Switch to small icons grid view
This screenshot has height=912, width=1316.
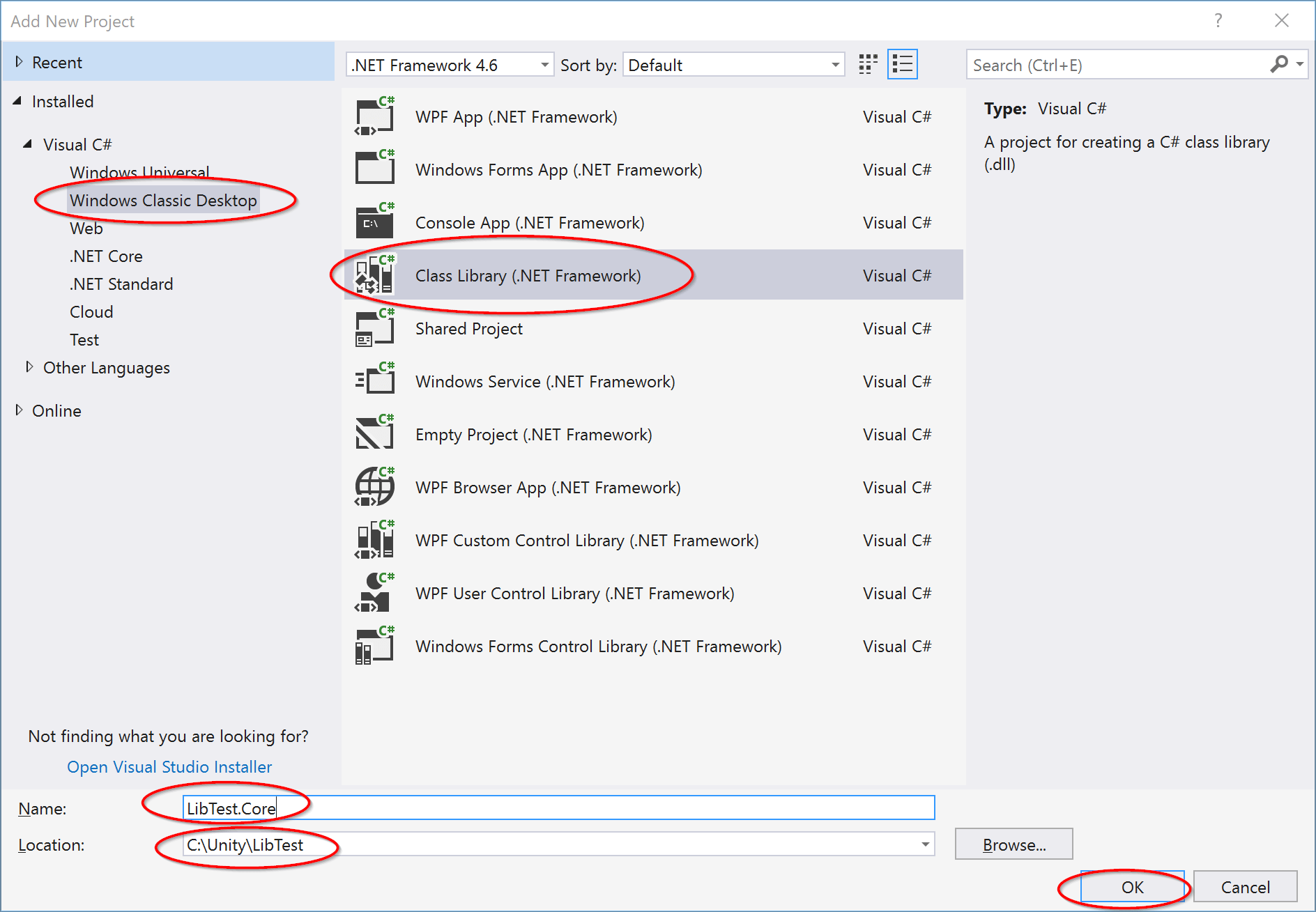868,65
